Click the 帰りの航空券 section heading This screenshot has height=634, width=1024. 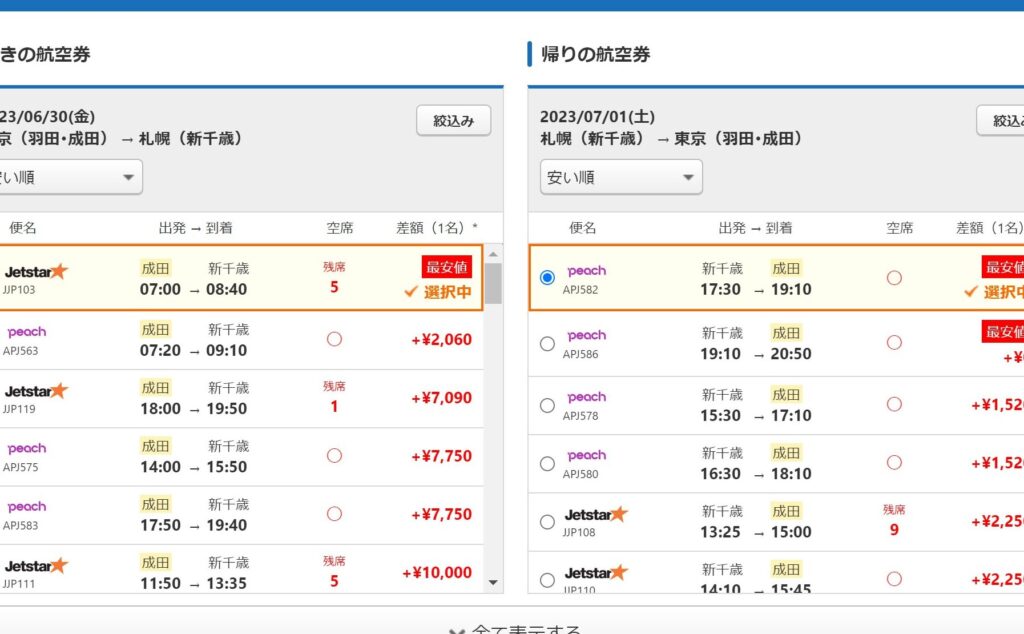[596, 54]
